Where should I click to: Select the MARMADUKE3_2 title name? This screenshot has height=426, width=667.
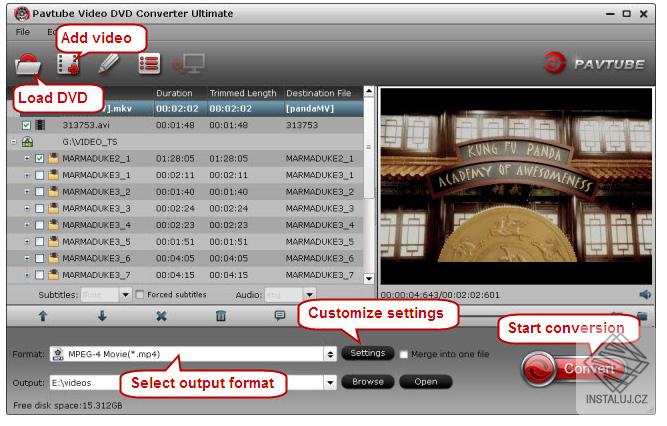pyautogui.click(x=96, y=192)
